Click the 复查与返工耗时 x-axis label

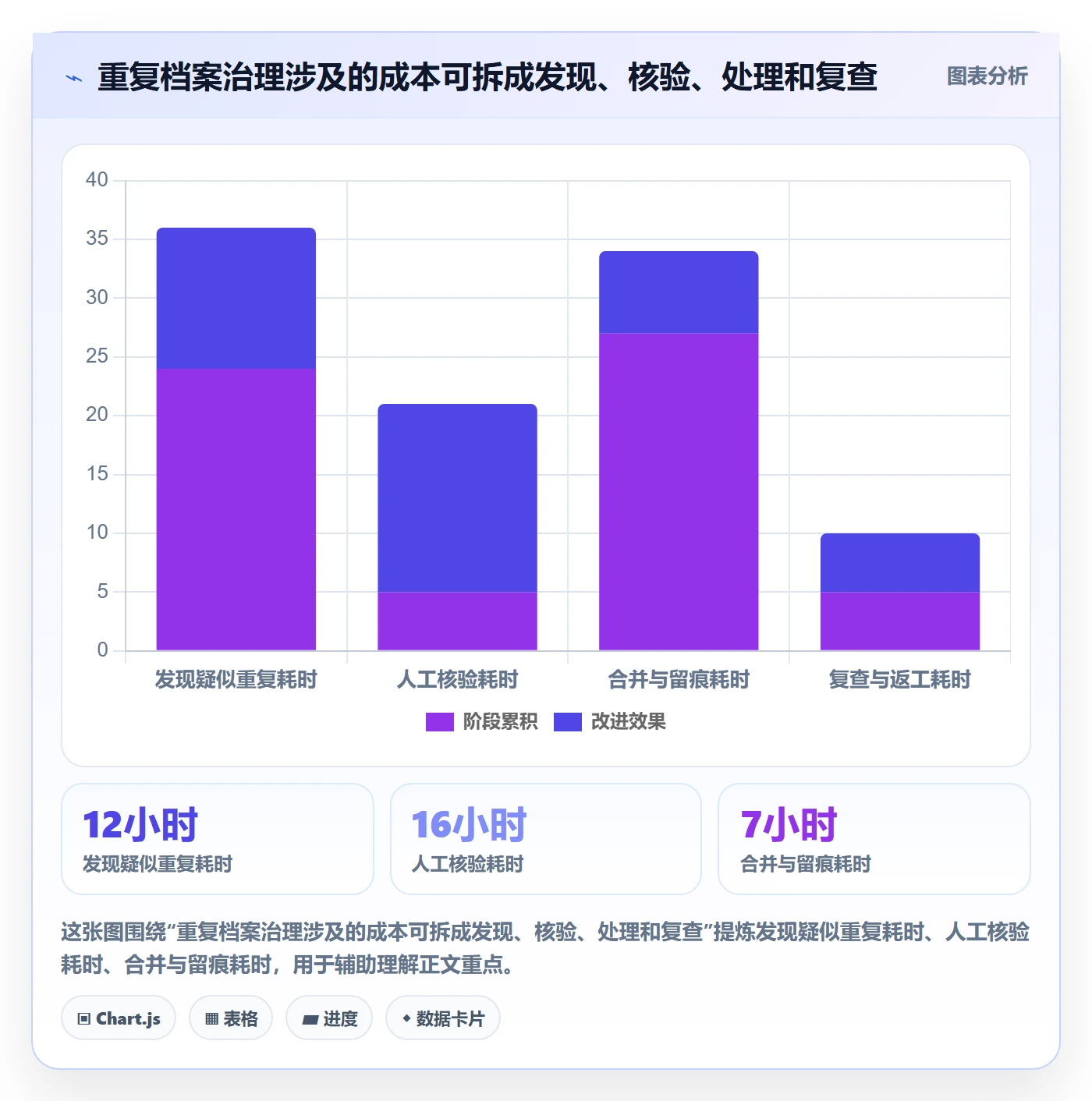[x=900, y=680]
